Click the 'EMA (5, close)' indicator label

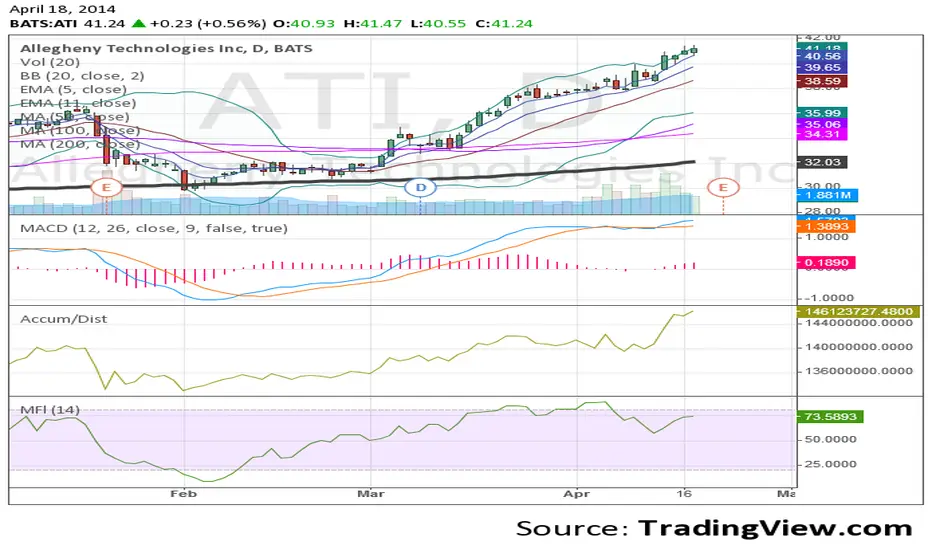tap(73, 90)
